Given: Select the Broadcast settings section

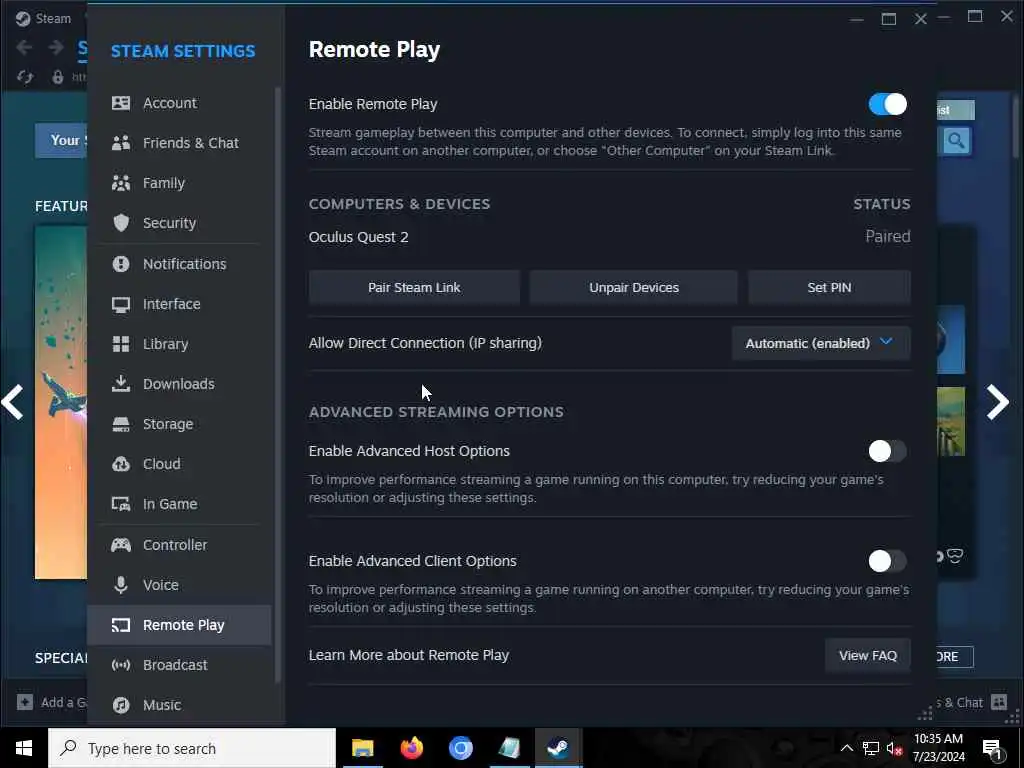Looking at the screenshot, I should (x=180, y=665).
